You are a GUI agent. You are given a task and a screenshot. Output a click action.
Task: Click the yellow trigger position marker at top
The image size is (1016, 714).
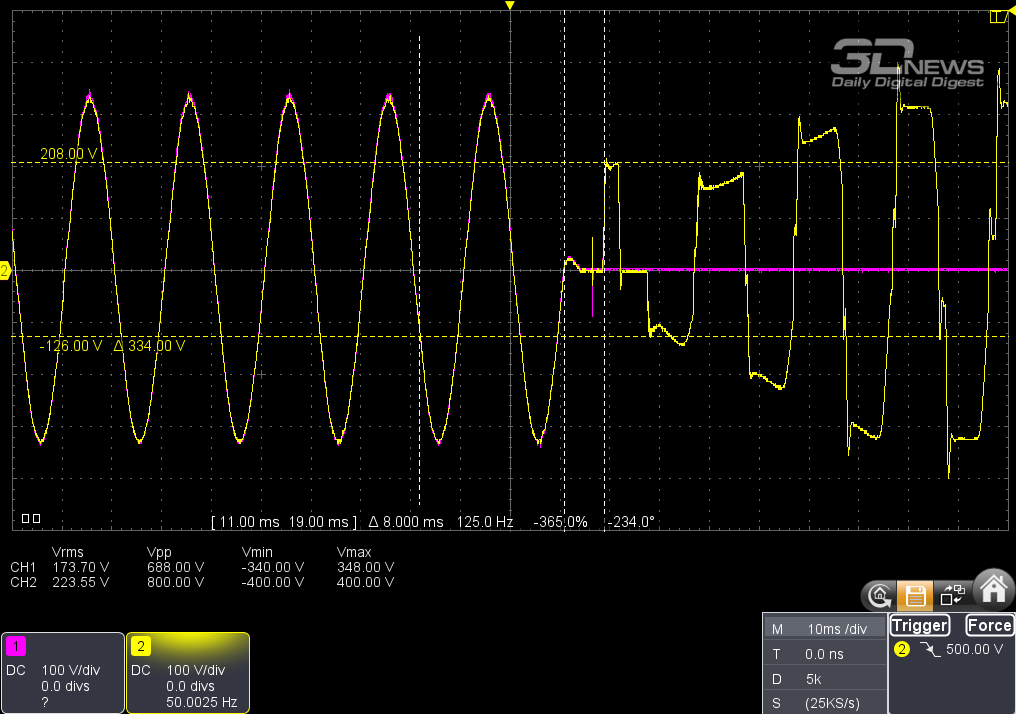tap(510, 6)
